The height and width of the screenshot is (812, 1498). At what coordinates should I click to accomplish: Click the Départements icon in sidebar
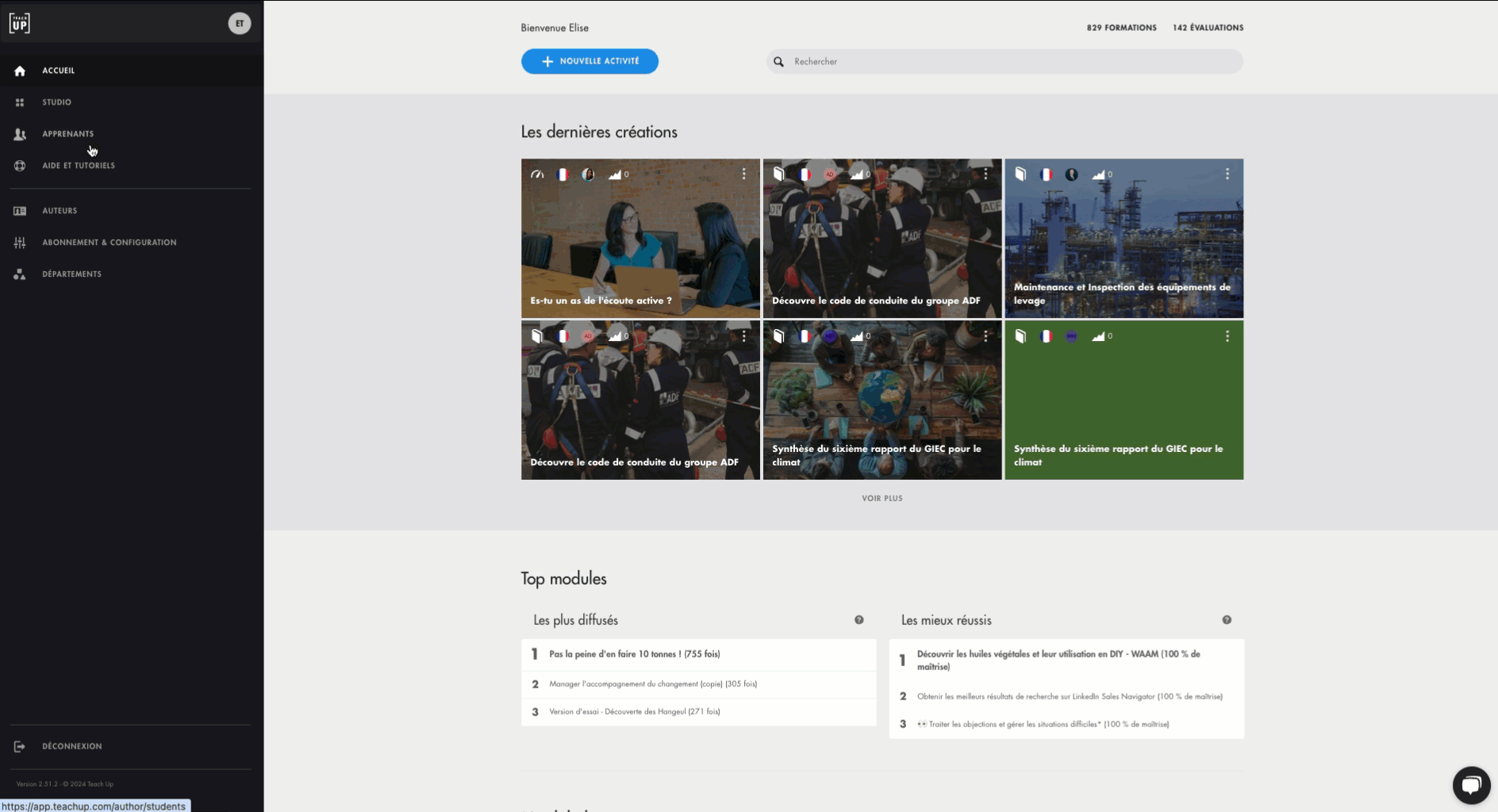click(20, 274)
